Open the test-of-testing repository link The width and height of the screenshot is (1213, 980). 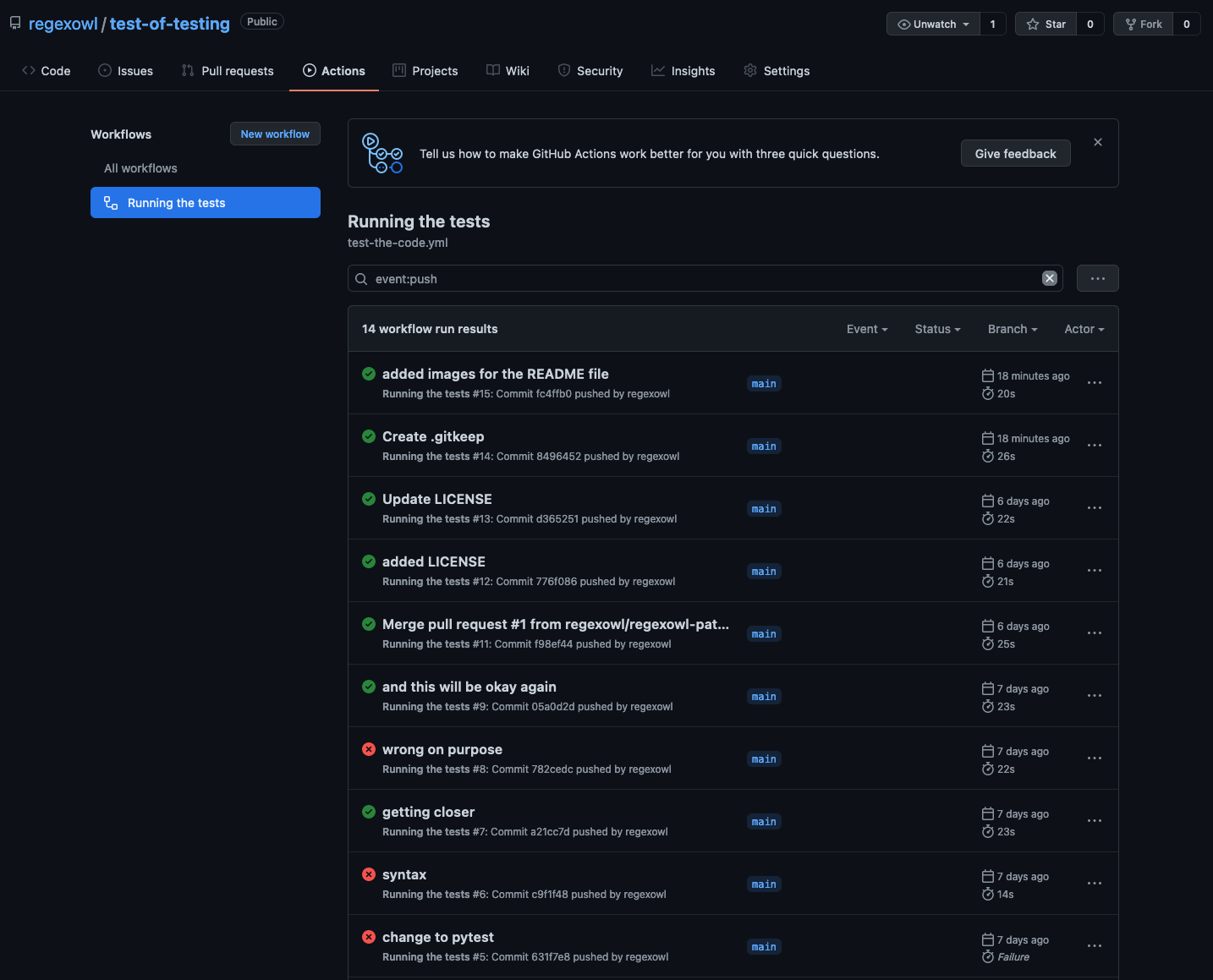170,24
